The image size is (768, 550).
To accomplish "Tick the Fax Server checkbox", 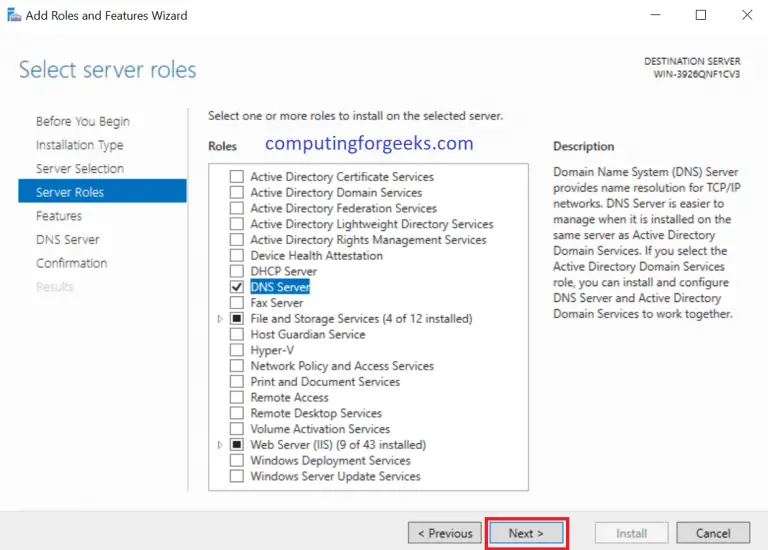I will (x=237, y=303).
